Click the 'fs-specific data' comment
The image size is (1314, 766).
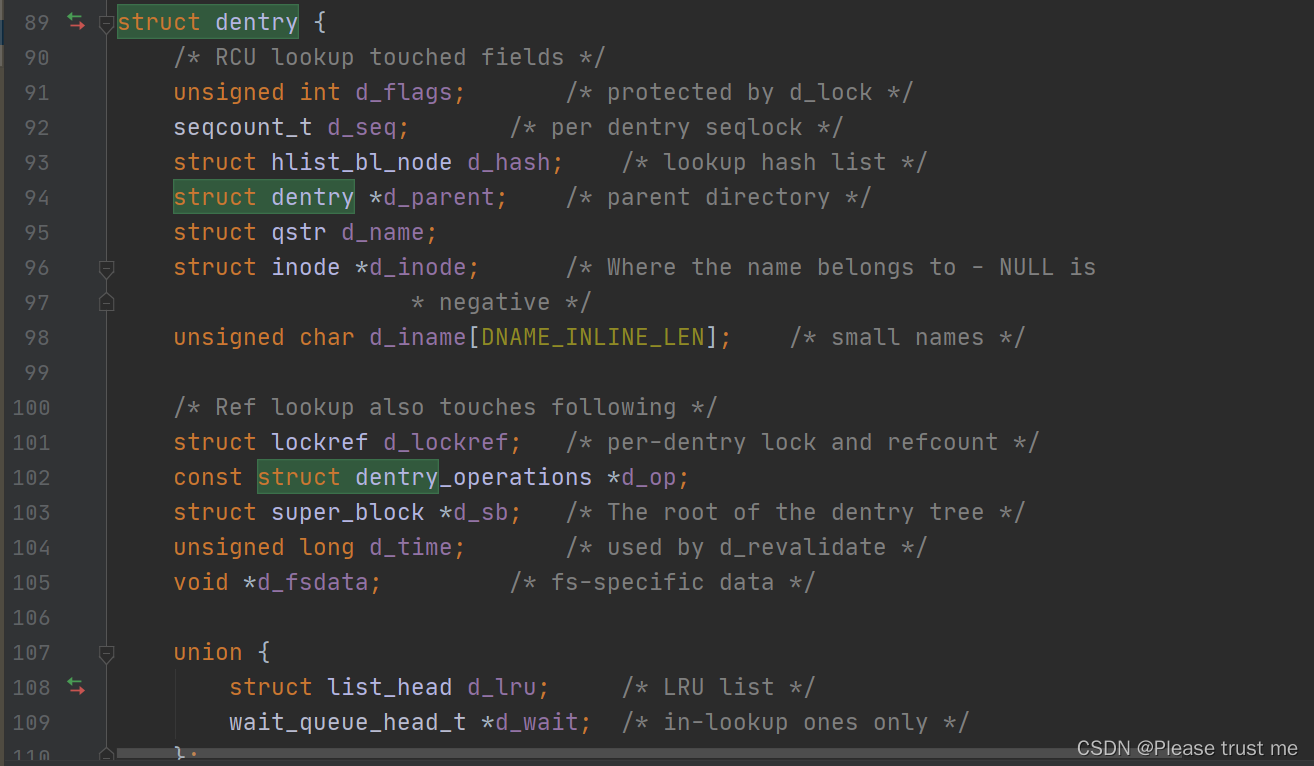pyautogui.click(x=663, y=582)
